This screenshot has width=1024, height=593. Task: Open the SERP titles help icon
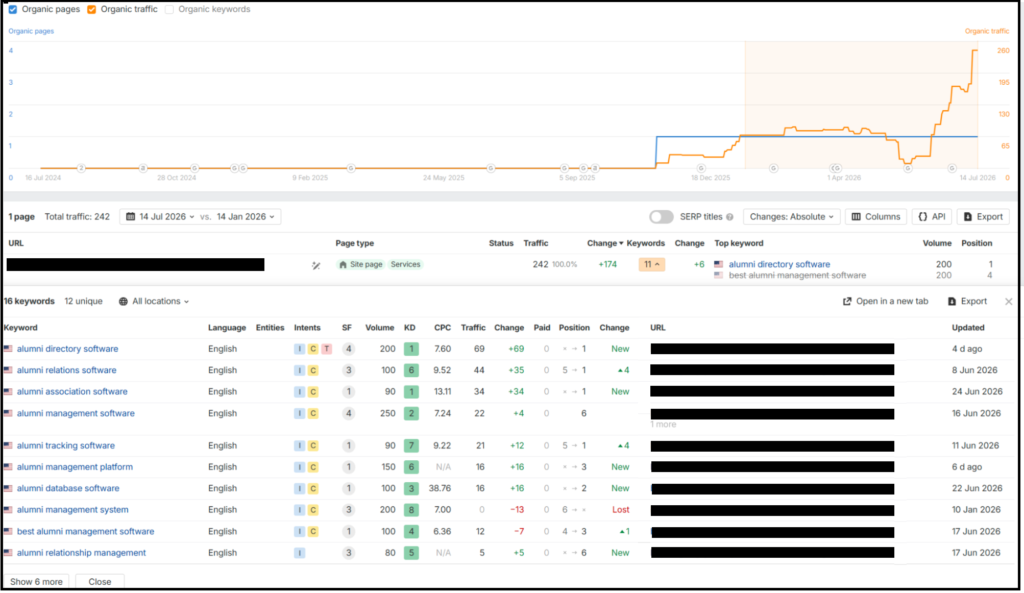coord(729,217)
